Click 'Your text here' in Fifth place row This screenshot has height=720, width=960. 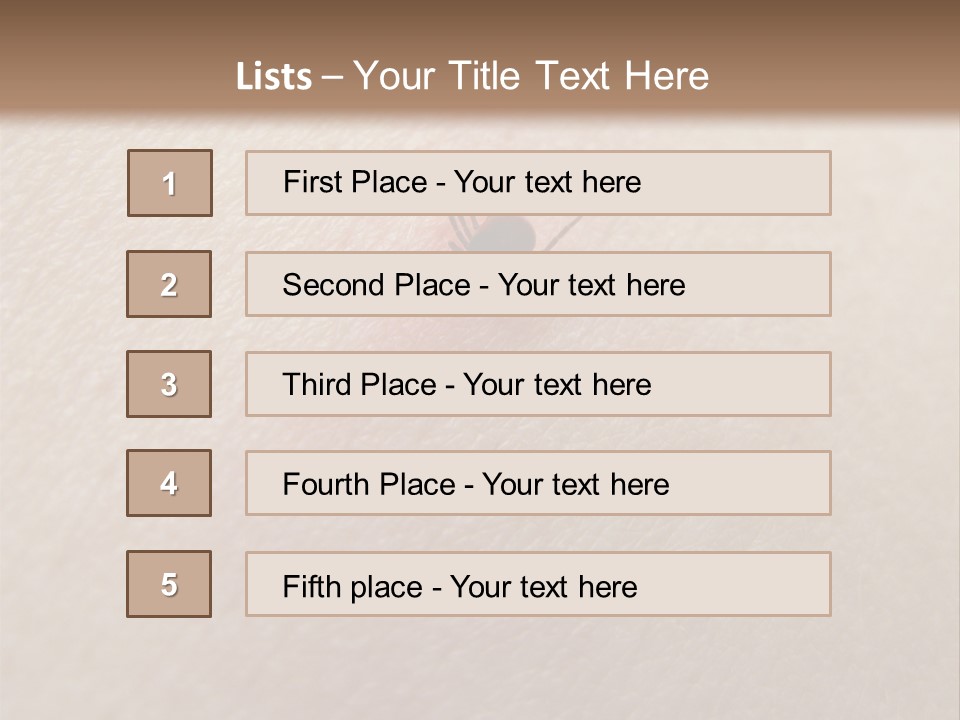[x=543, y=586]
